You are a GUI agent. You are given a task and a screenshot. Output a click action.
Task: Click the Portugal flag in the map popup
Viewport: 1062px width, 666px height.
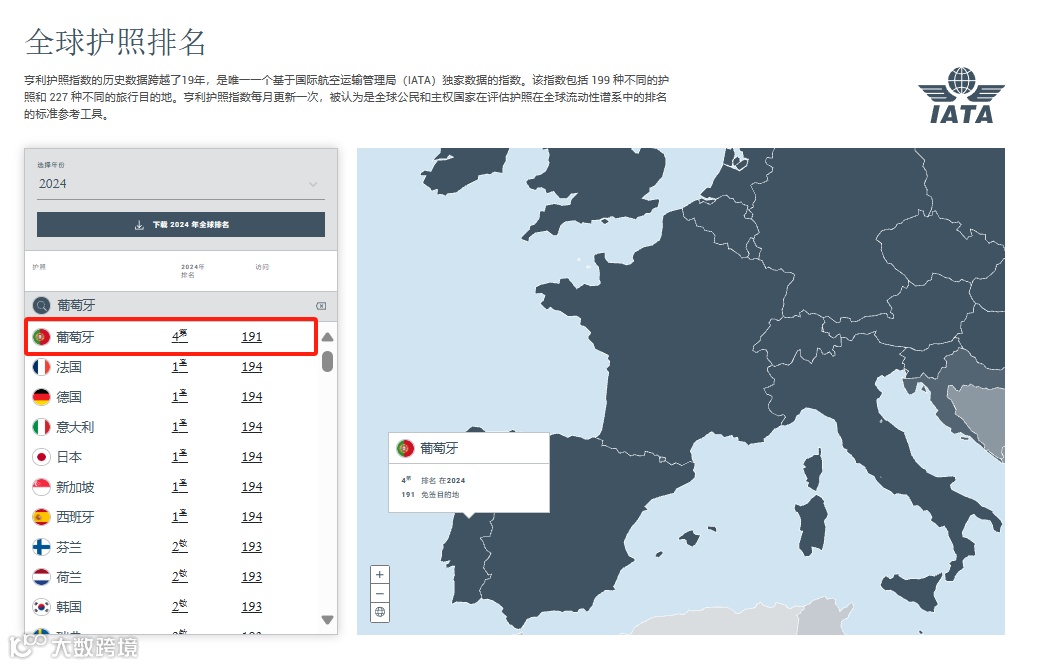pyautogui.click(x=405, y=448)
